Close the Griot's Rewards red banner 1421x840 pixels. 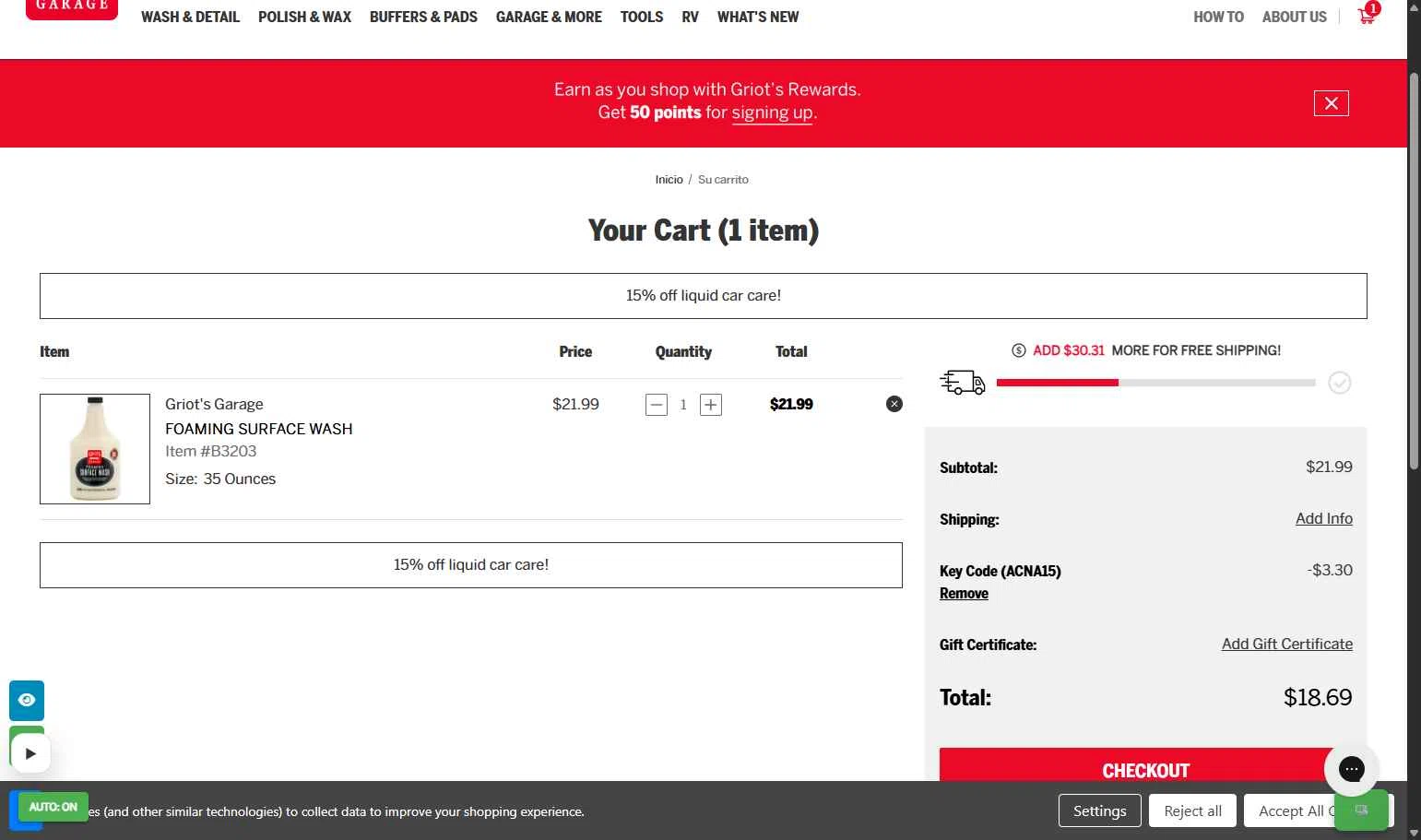pos(1331,103)
